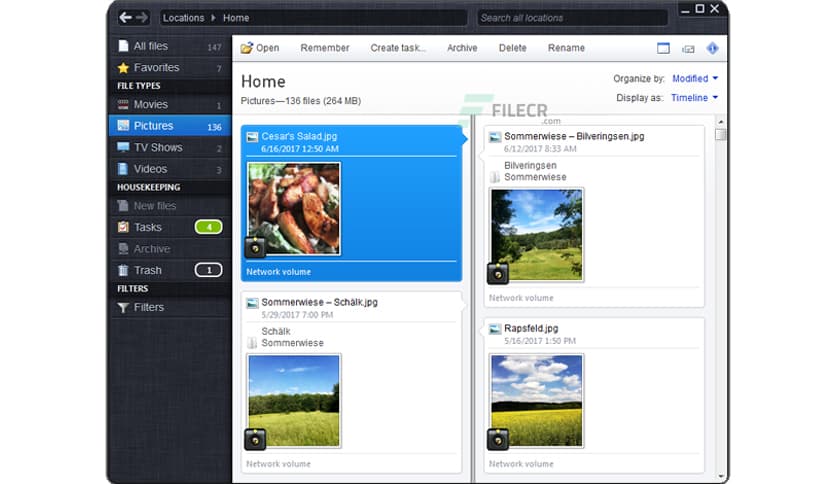Click the New files icon
Image resolution: width=836 pixels, height=484 pixels.
[123, 206]
